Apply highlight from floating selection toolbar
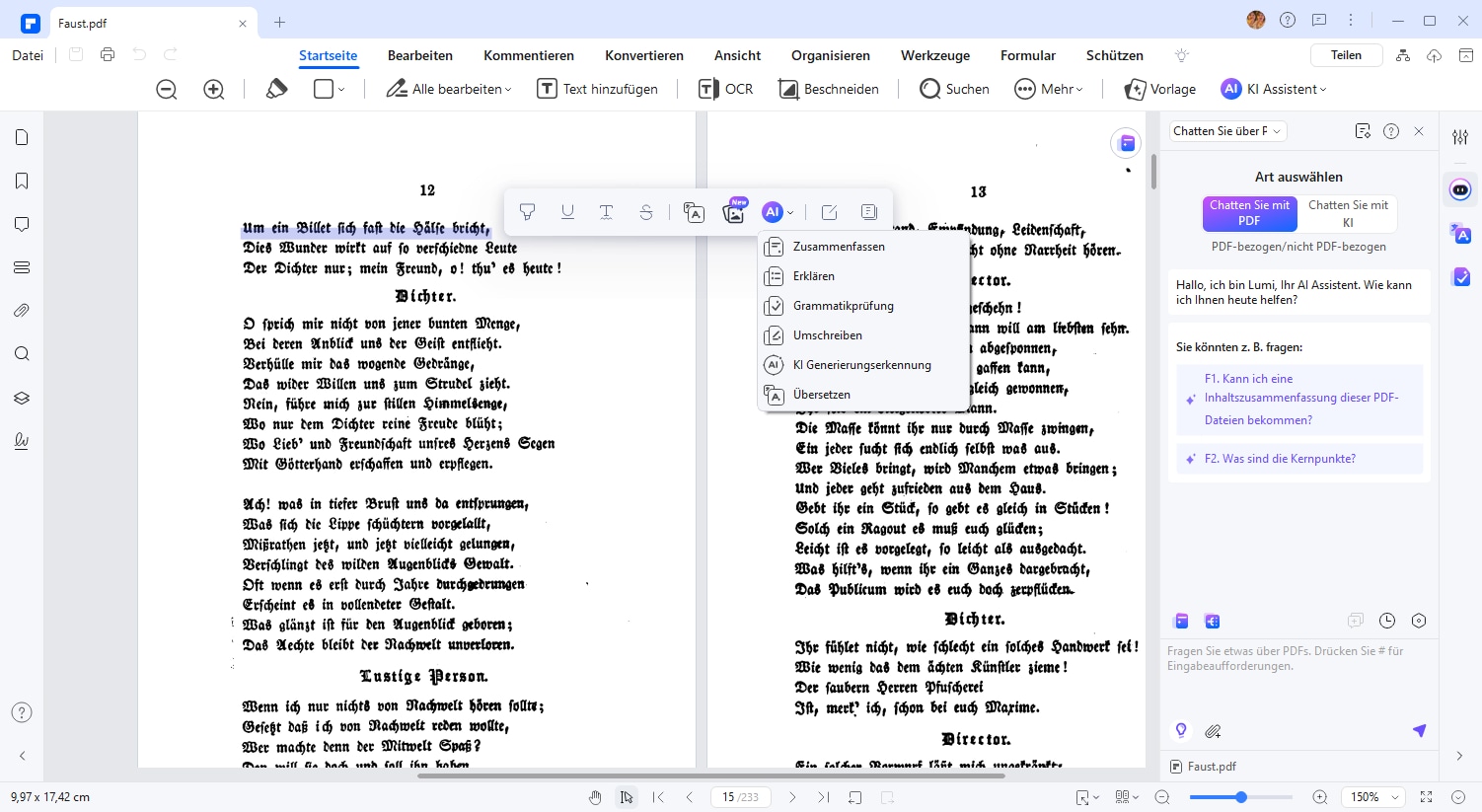 [528, 212]
